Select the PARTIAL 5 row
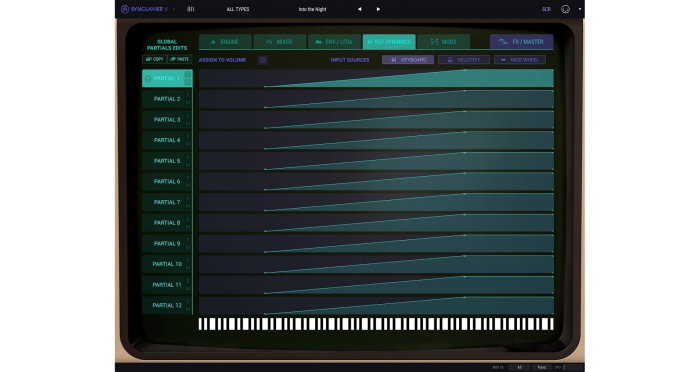This screenshot has width=700, height=372. click(167, 161)
